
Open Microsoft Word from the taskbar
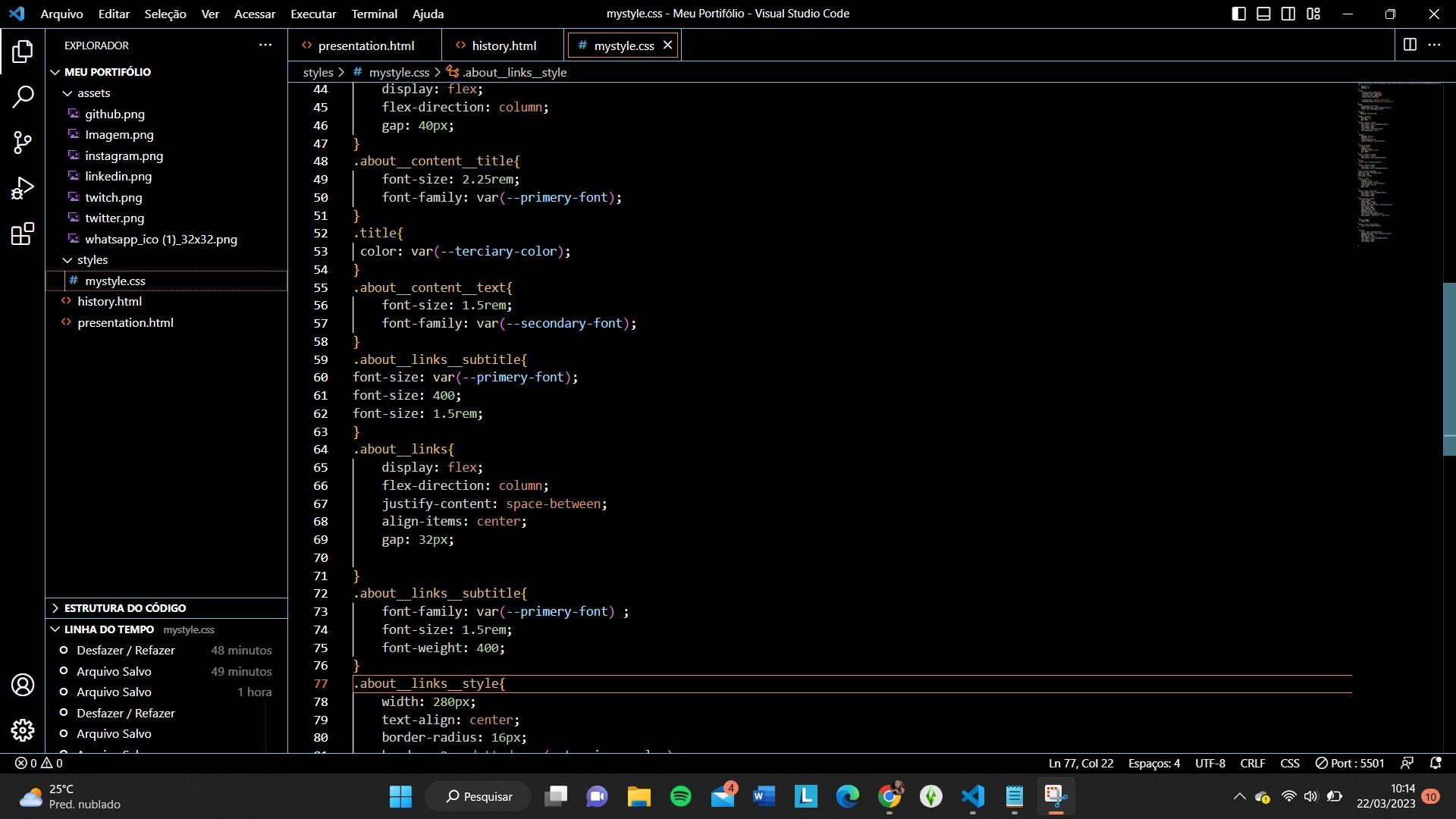click(764, 796)
